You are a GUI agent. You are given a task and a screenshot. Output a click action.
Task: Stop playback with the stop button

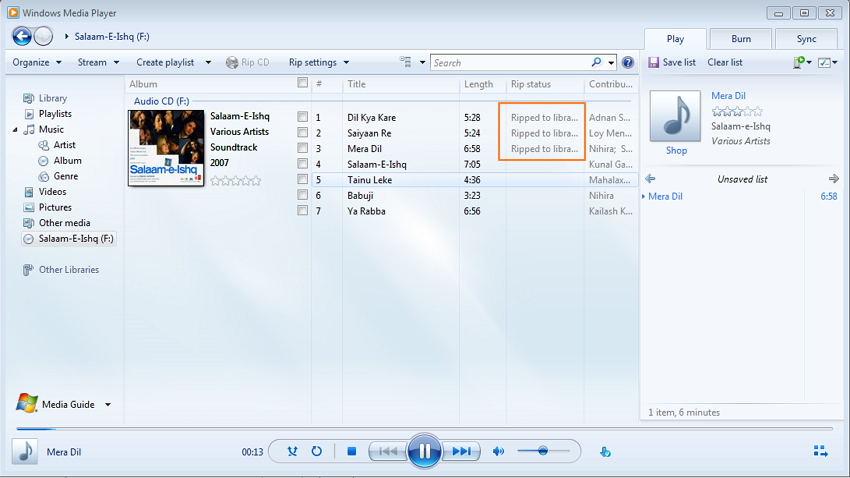[352, 451]
